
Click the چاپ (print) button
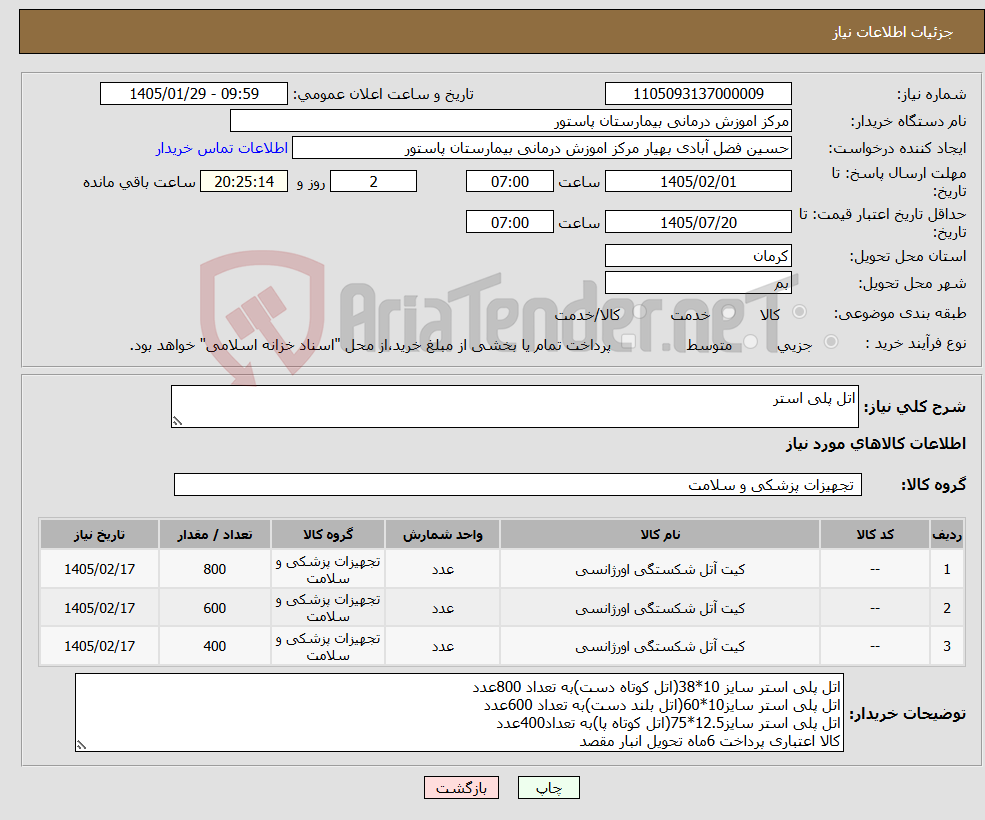pyautogui.click(x=548, y=787)
